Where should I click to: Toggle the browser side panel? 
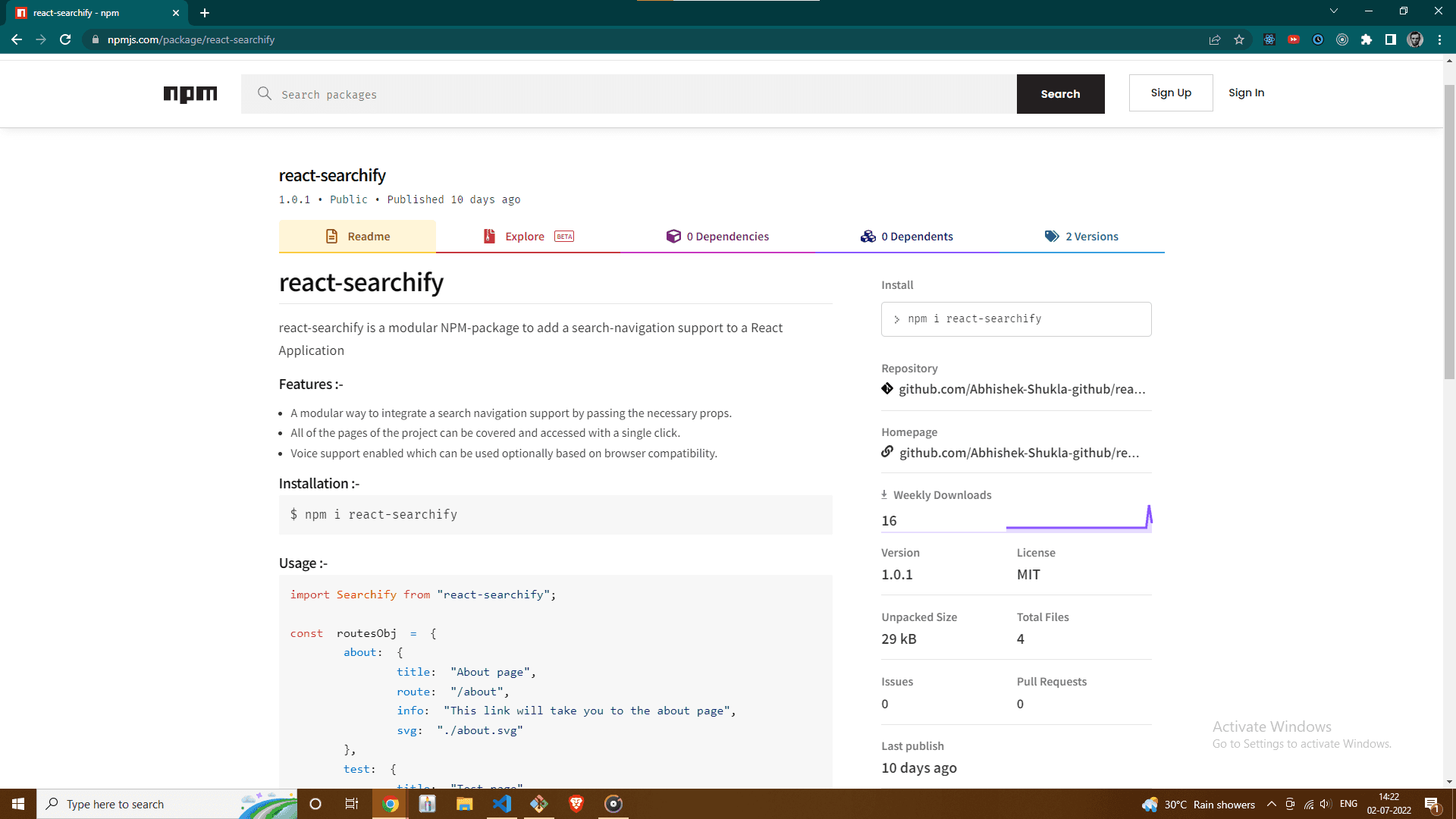pos(1391,39)
